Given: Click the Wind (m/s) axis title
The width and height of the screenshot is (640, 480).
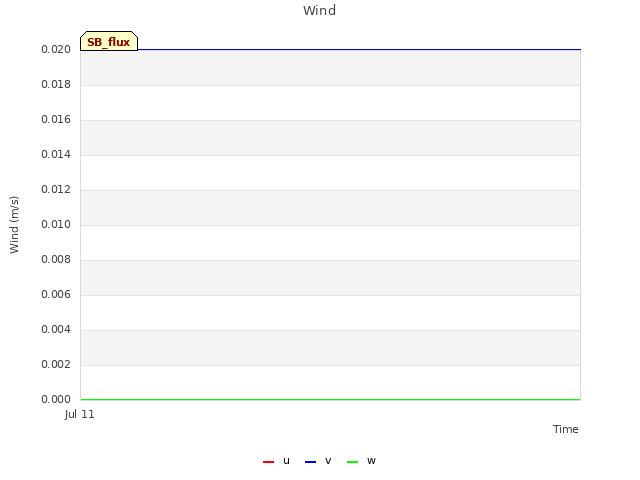Looking at the screenshot, I should (14, 225).
